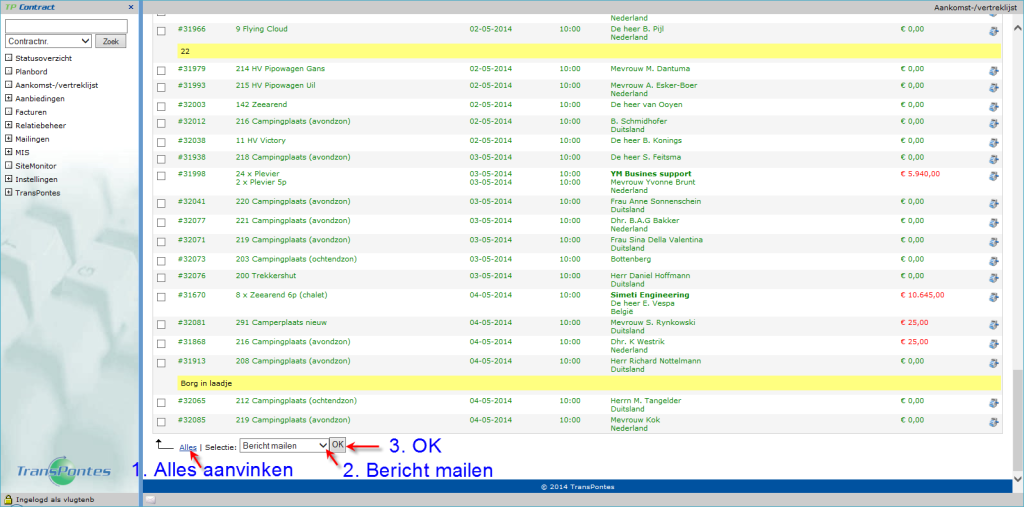
Task: Click the action icon for contract #31966
Action: [993, 30]
